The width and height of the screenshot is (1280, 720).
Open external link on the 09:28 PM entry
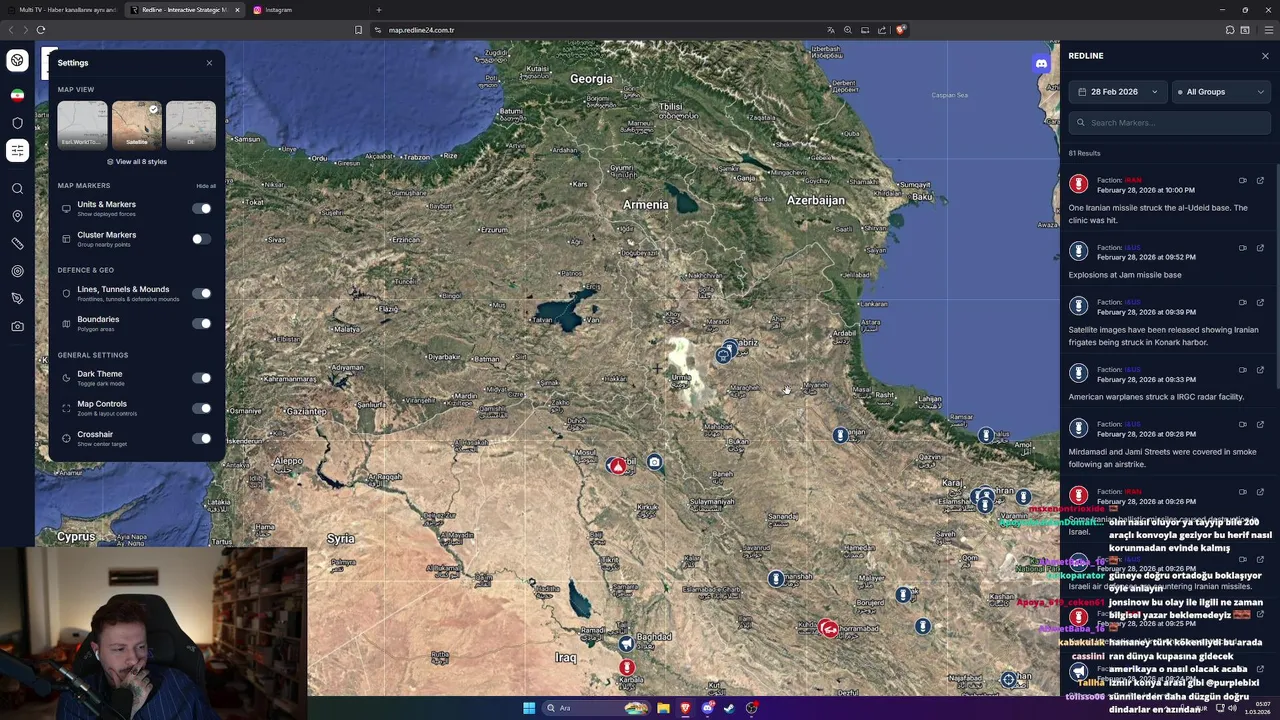[1260, 424]
